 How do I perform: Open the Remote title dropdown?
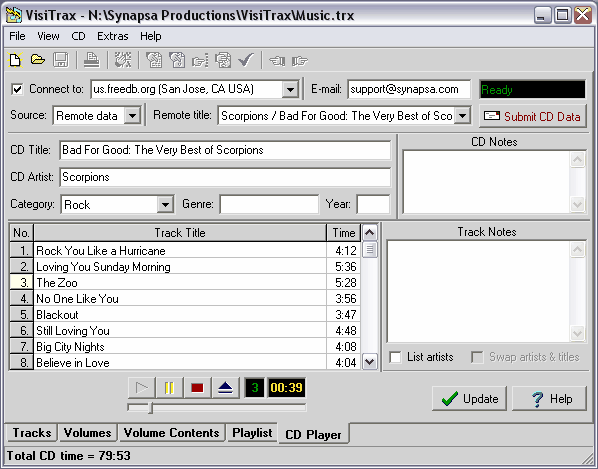(x=462, y=116)
